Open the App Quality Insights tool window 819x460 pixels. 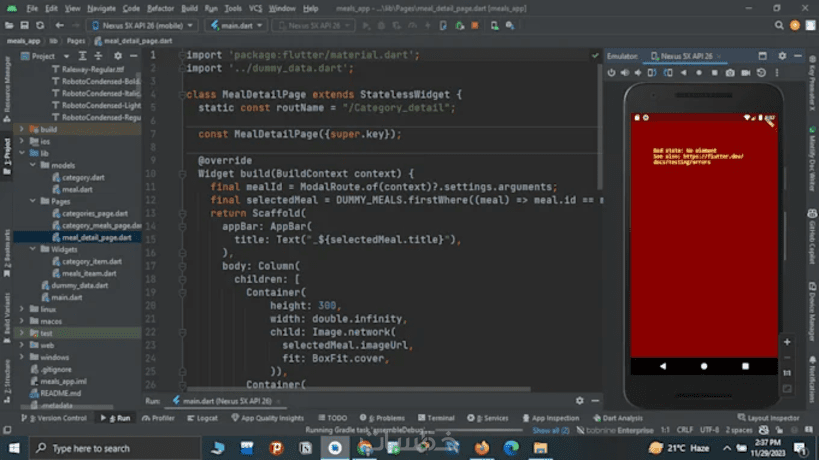click(x=267, y=418)
